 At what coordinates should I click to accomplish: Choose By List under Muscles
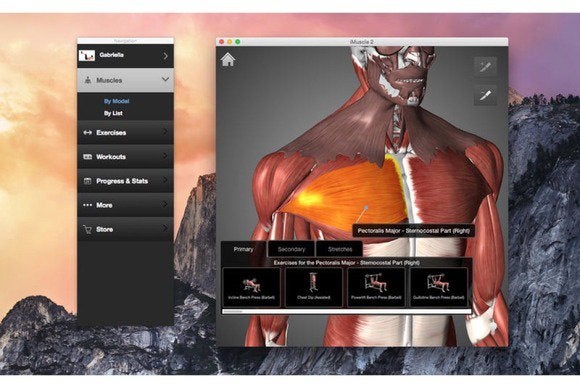[x=113, y=113]
